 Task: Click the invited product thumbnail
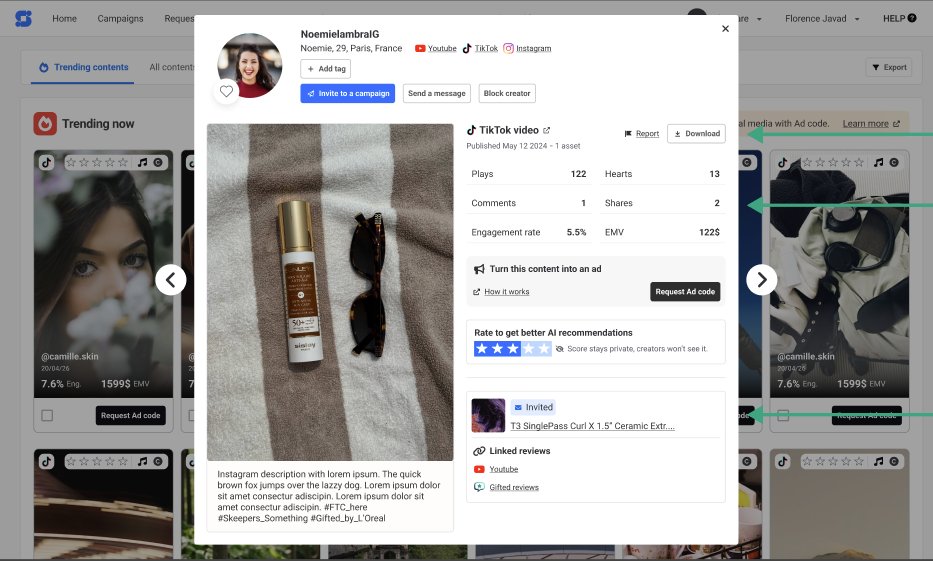(488, 415)
